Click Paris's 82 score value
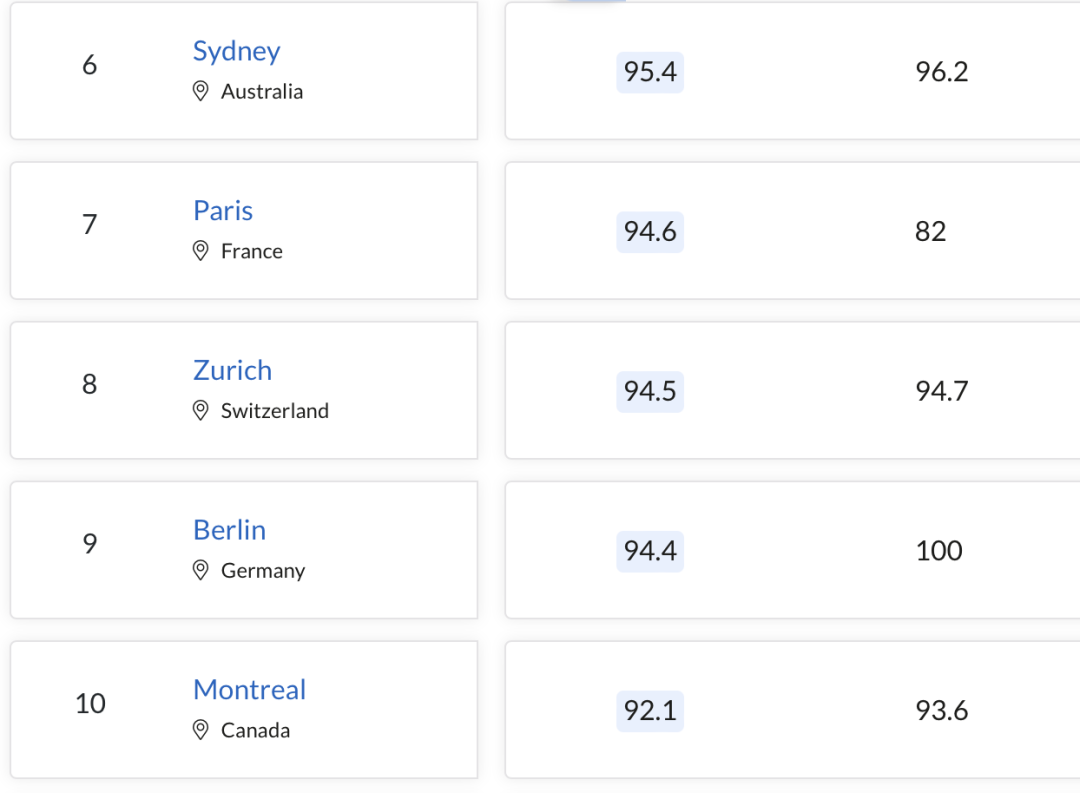The height and width of the screenshot is (793, 1080). coord(931,231)
